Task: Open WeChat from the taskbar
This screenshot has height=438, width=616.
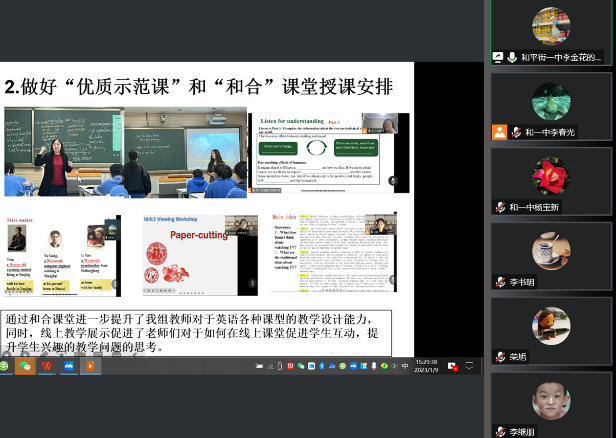Action: click(x=25, y=366)
